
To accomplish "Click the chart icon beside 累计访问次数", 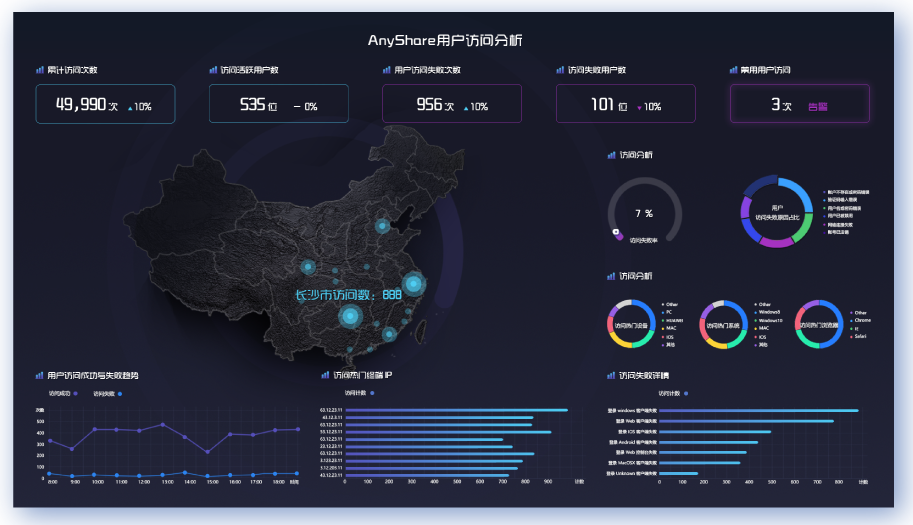I will tap(40, 70).
